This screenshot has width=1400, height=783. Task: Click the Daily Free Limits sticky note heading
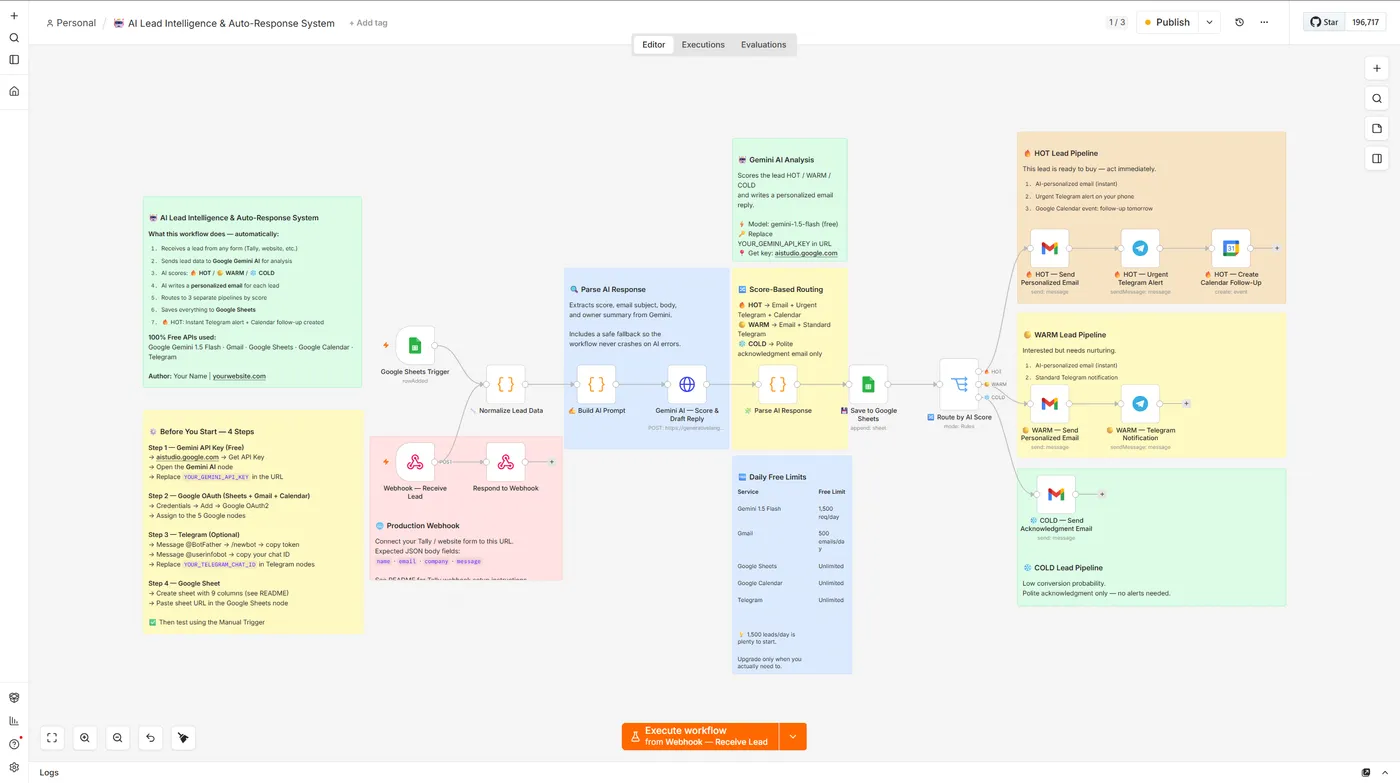(x=778, y=477)
